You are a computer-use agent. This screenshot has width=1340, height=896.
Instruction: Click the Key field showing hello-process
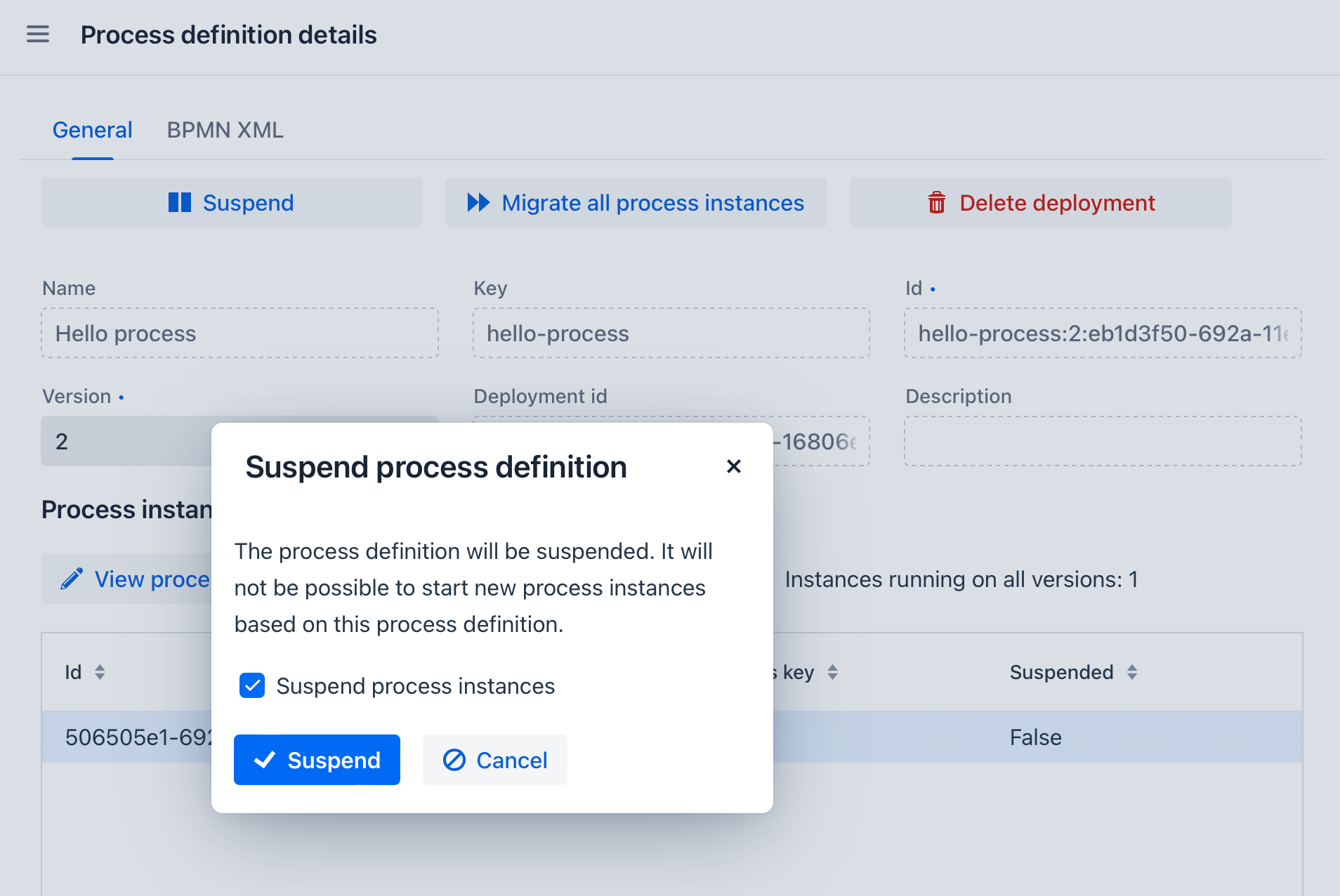[x=671, y=333]
